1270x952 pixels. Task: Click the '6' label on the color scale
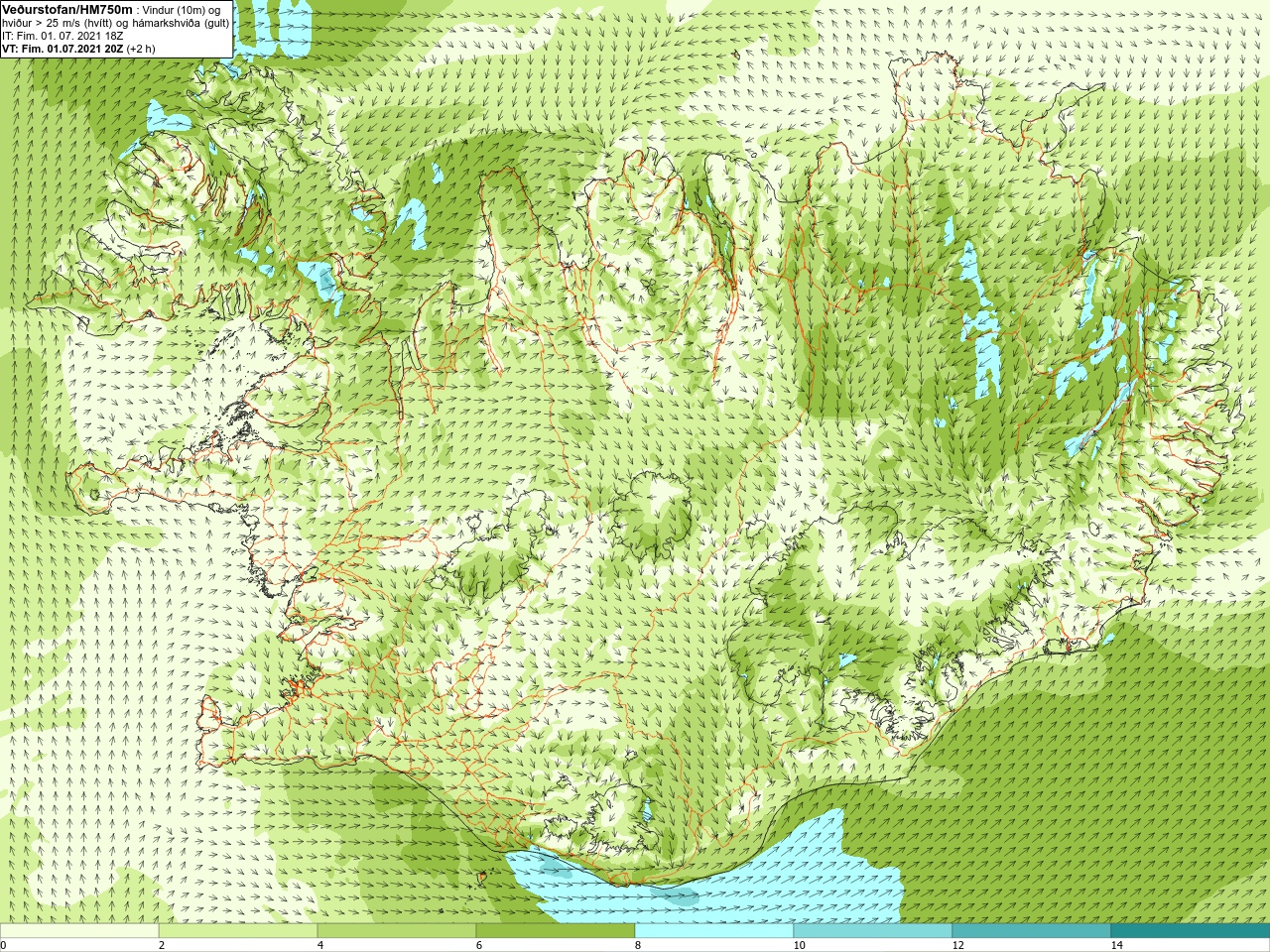click(479, 945)
